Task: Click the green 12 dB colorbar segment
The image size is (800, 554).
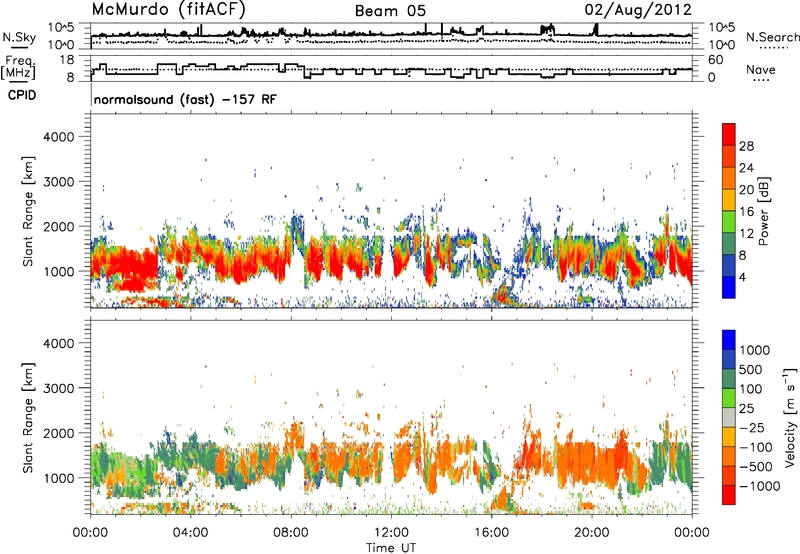Action: pyautogui.click(x=729, y=223)
